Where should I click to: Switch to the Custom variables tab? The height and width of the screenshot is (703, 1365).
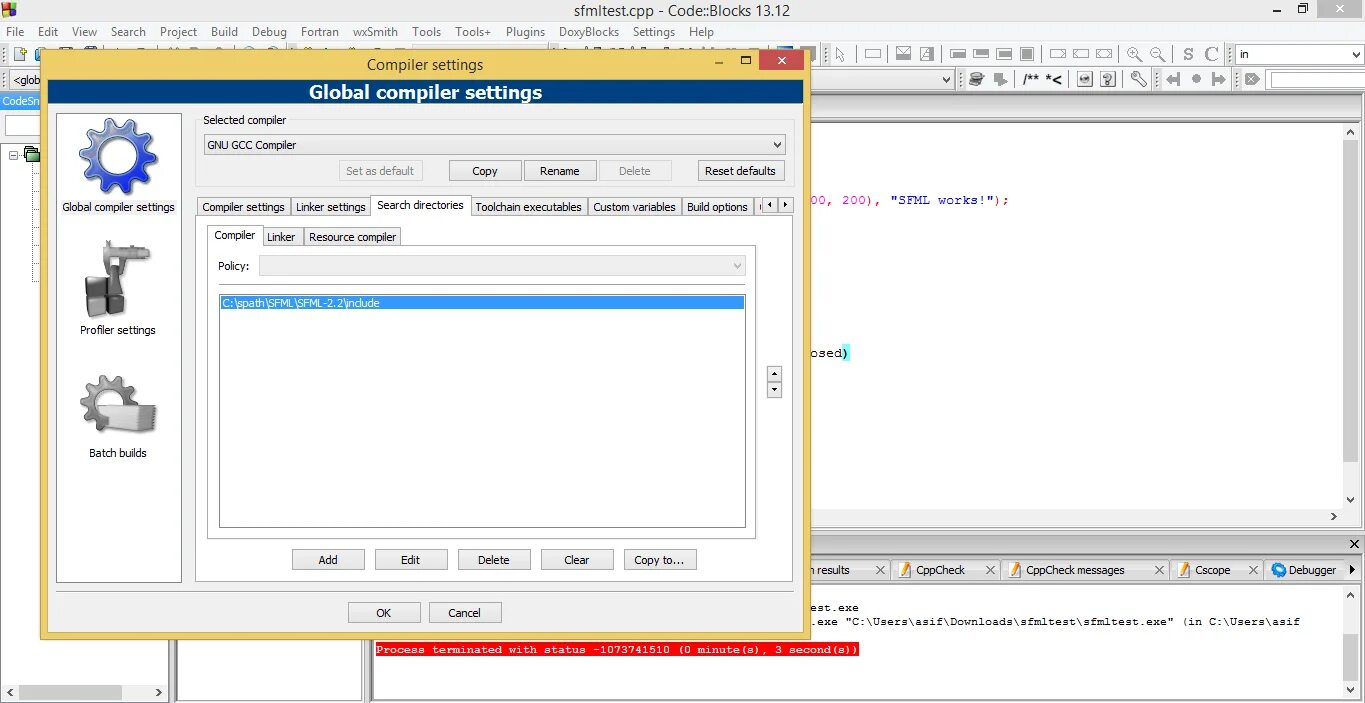[634, 207]
